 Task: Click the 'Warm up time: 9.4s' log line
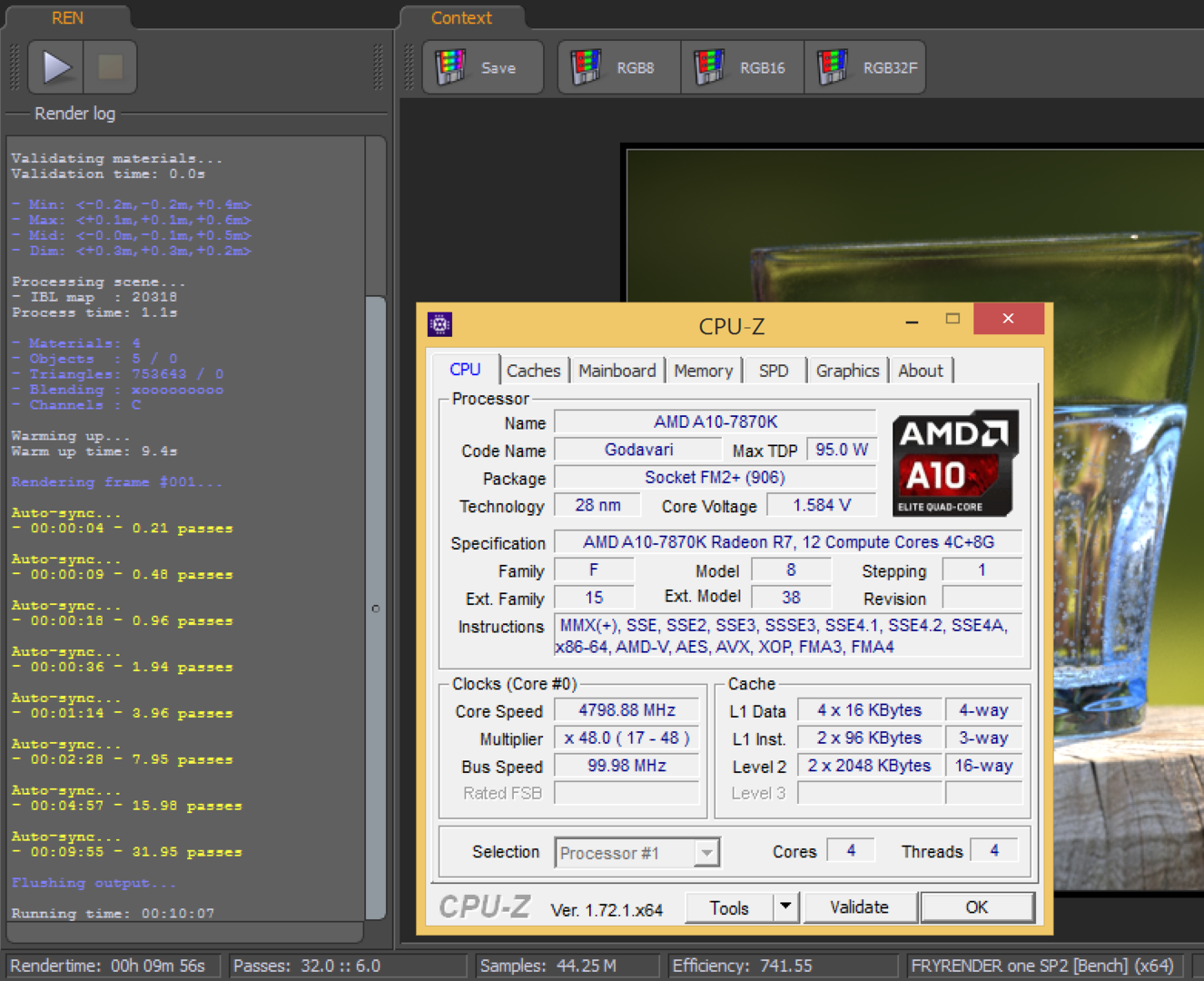click(94, 451)
